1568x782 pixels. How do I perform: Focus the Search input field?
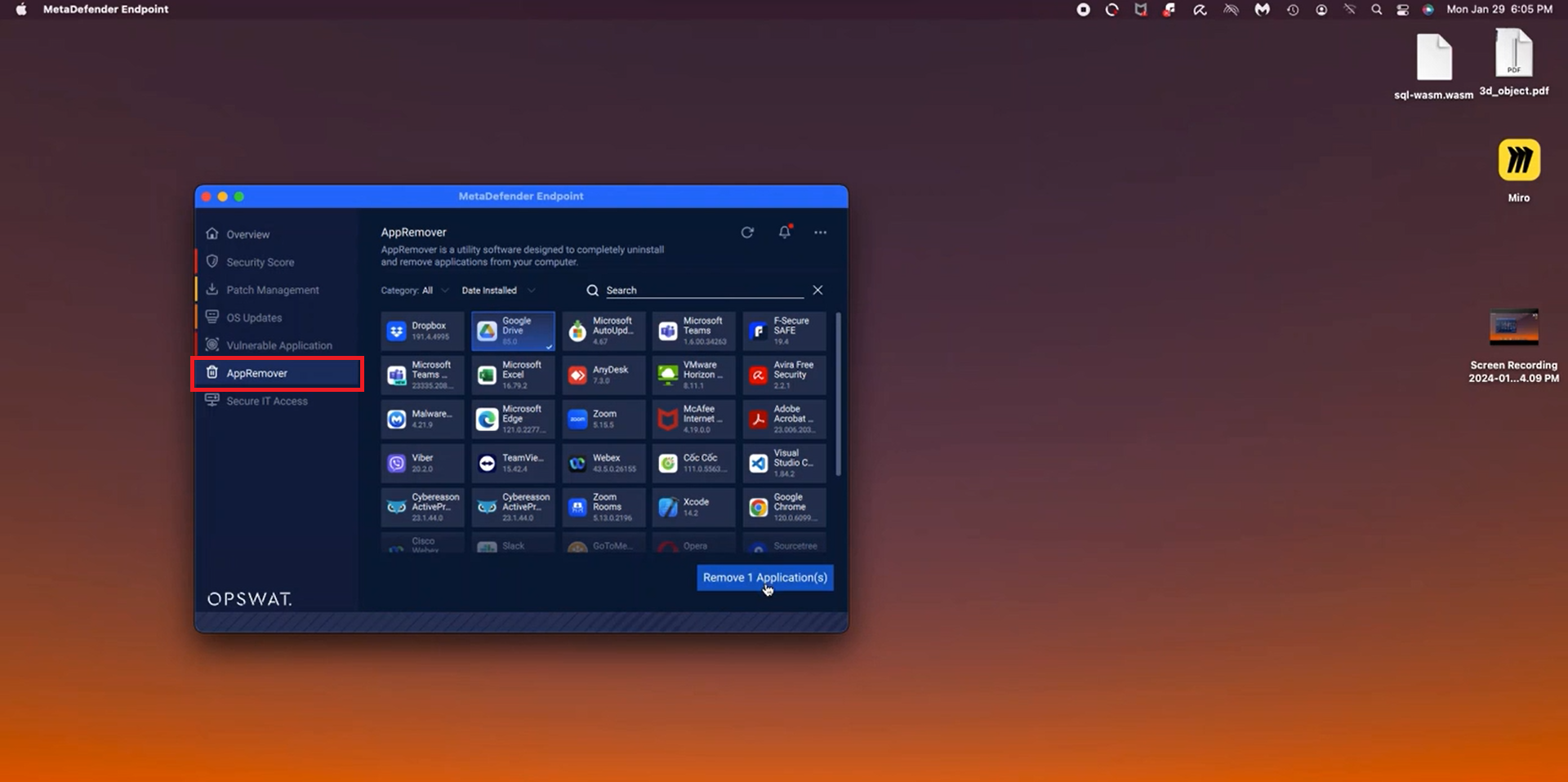[704, 291]
